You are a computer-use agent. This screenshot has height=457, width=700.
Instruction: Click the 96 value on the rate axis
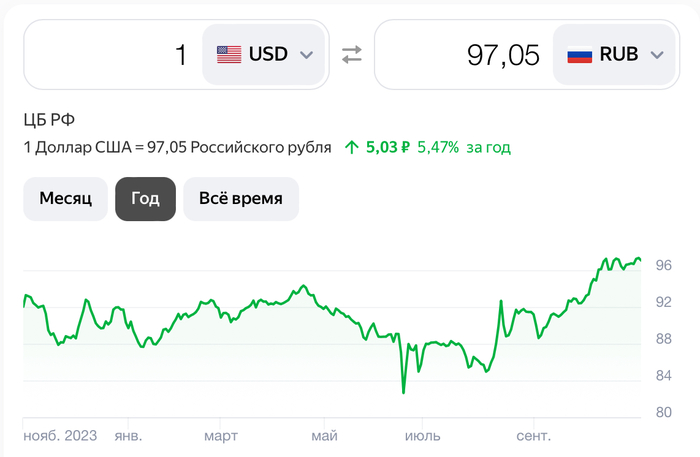point(663,266)
